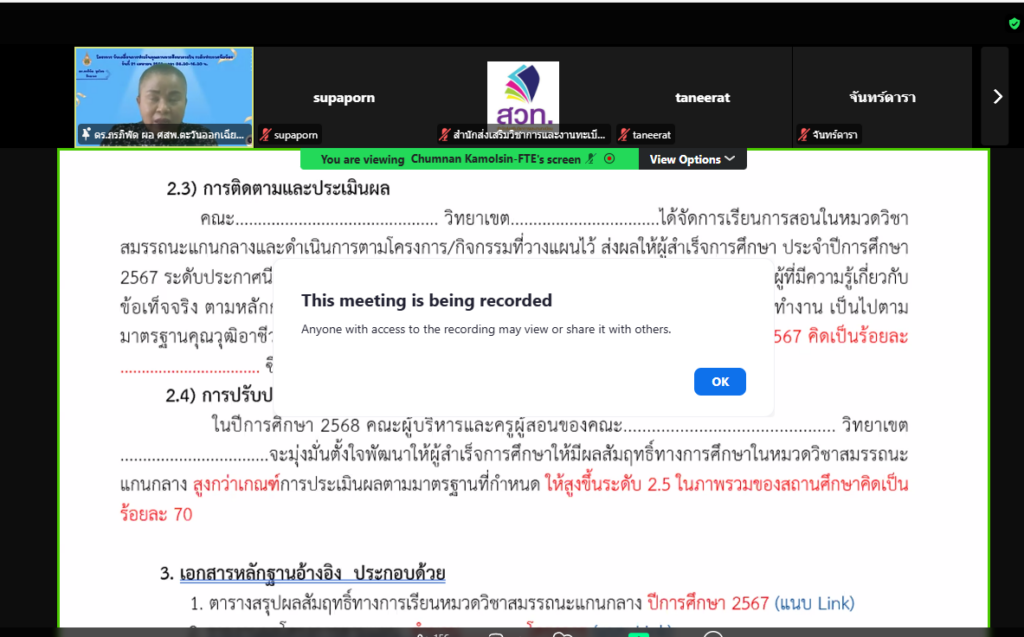
Task: Click the red recording indicator in the sharing banner
Action: pos(609,159)
